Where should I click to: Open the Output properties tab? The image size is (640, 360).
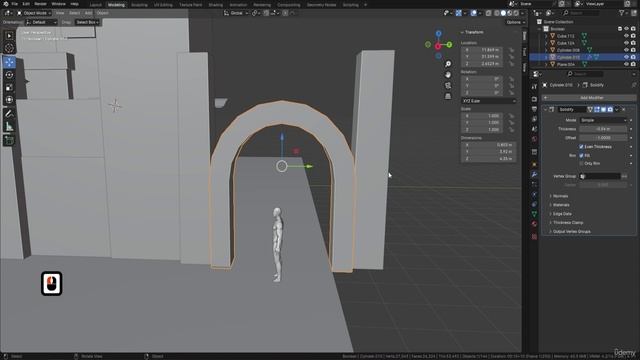pyautogui.click(x=534, y=109)
